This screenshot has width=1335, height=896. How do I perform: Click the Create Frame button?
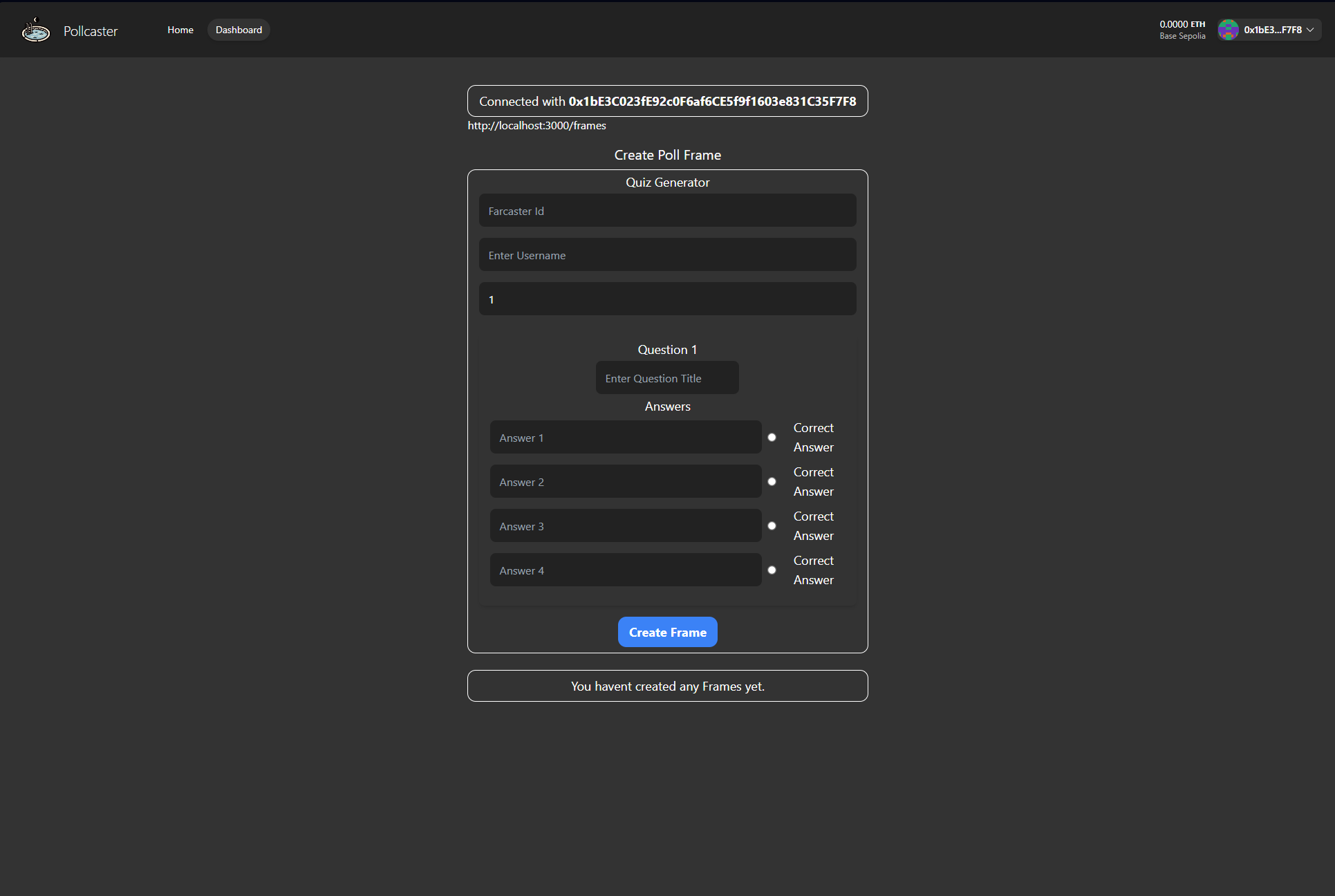(667, 631)
